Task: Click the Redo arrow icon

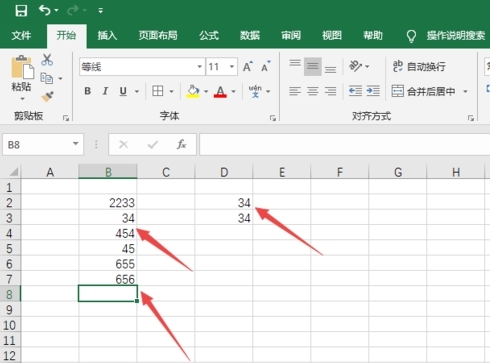Action: pos(72,10)
